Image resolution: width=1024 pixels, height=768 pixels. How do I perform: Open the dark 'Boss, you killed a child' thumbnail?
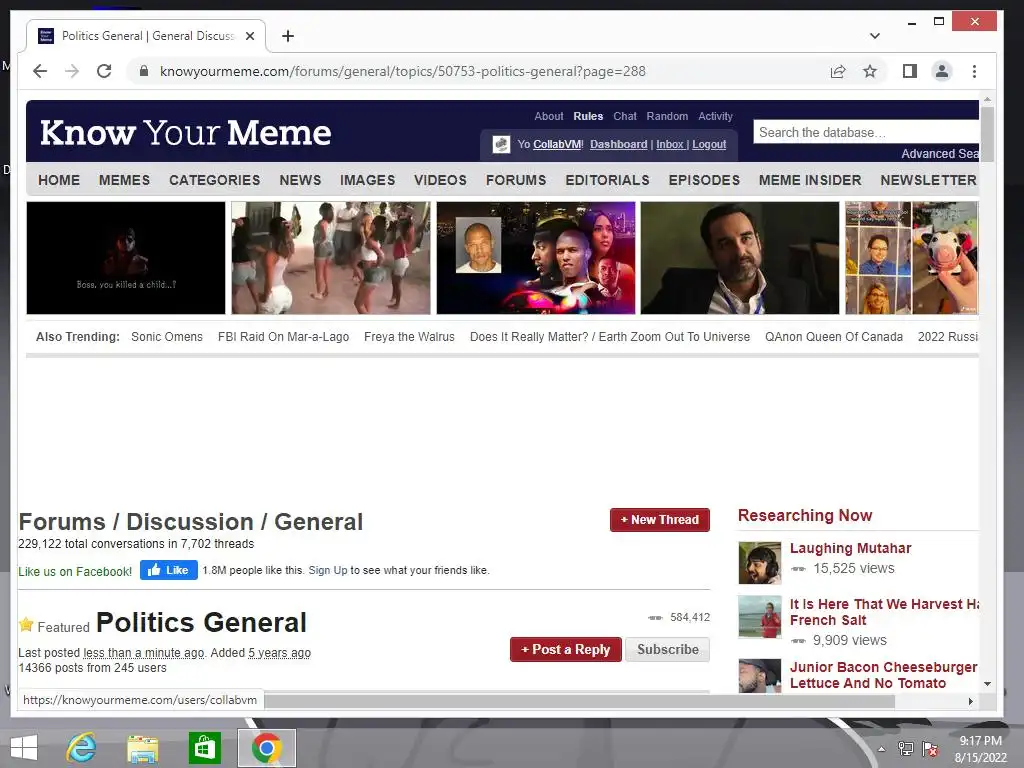pyautogui.click(x=126, y=258)
